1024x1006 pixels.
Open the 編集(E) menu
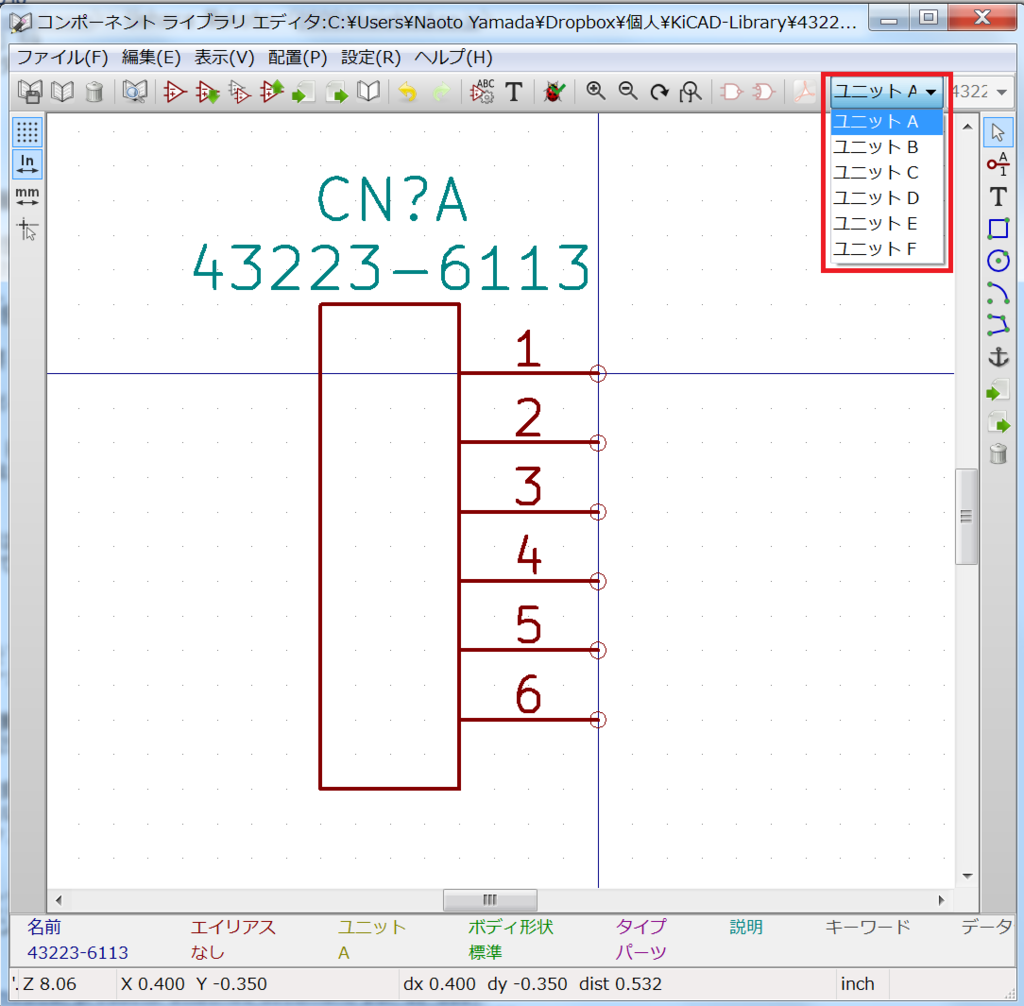tap(151, 57)
